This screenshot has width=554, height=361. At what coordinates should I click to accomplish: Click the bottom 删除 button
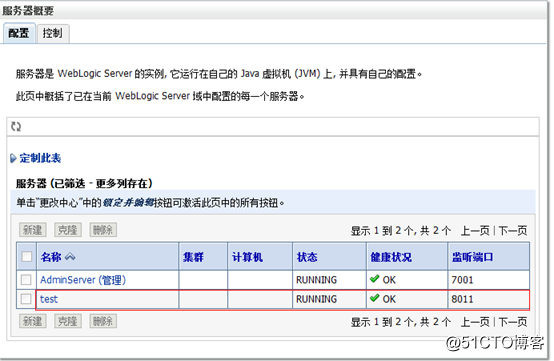point(103,321)
